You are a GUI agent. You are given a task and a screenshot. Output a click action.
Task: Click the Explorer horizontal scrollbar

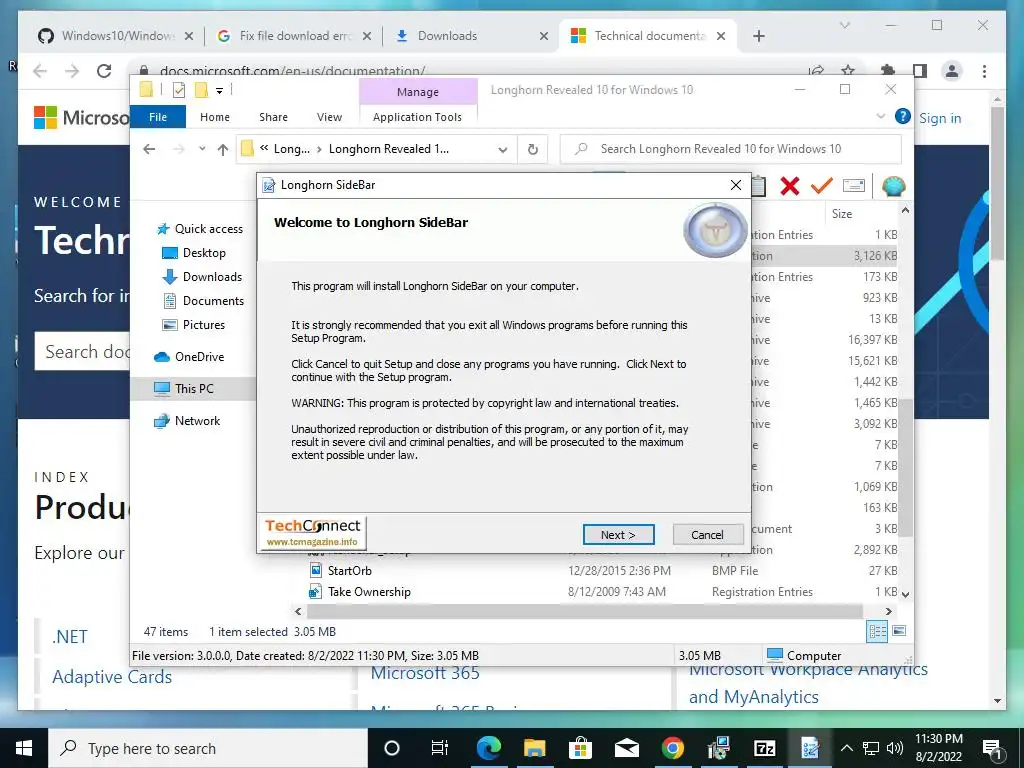coord(584,611)
